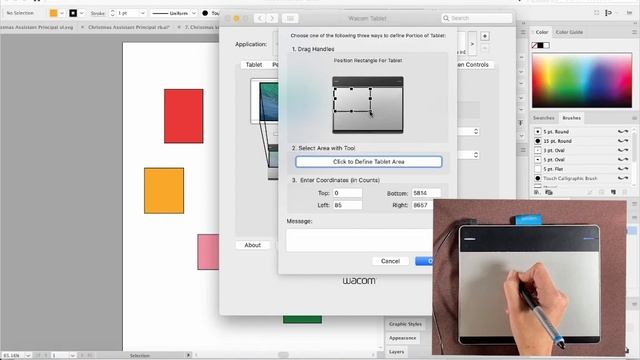Click the Bottom coordinate field

[x=426, y=193]
